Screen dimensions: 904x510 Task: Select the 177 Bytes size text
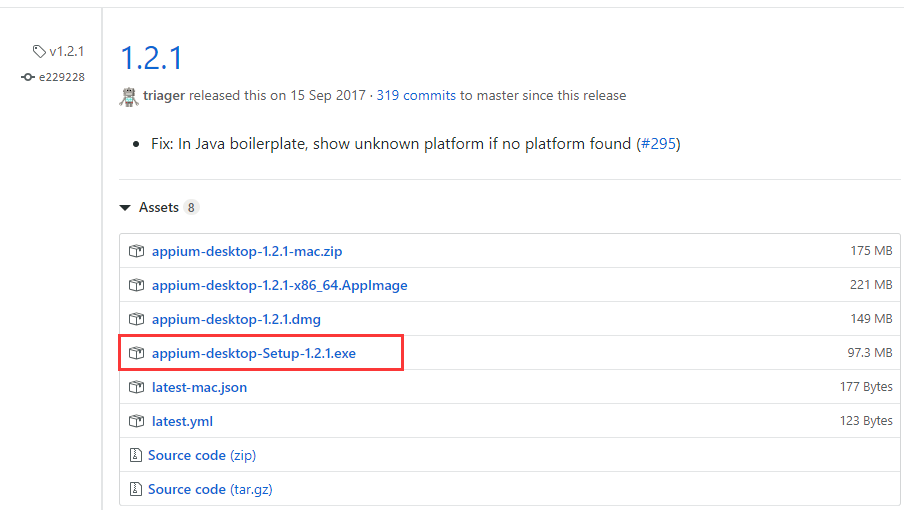point(866,387)
